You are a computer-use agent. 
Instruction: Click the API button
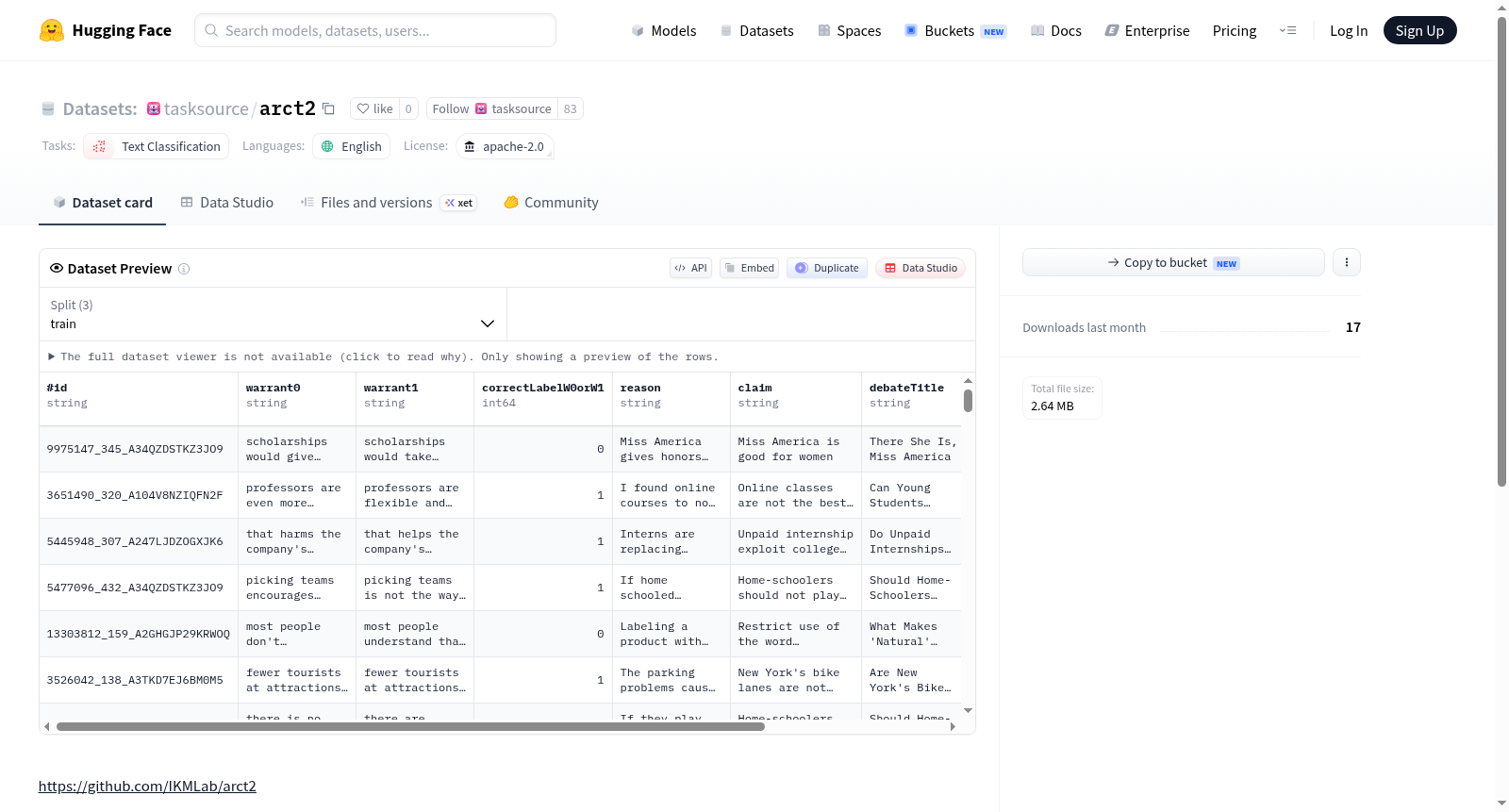[x=690, y=268]
